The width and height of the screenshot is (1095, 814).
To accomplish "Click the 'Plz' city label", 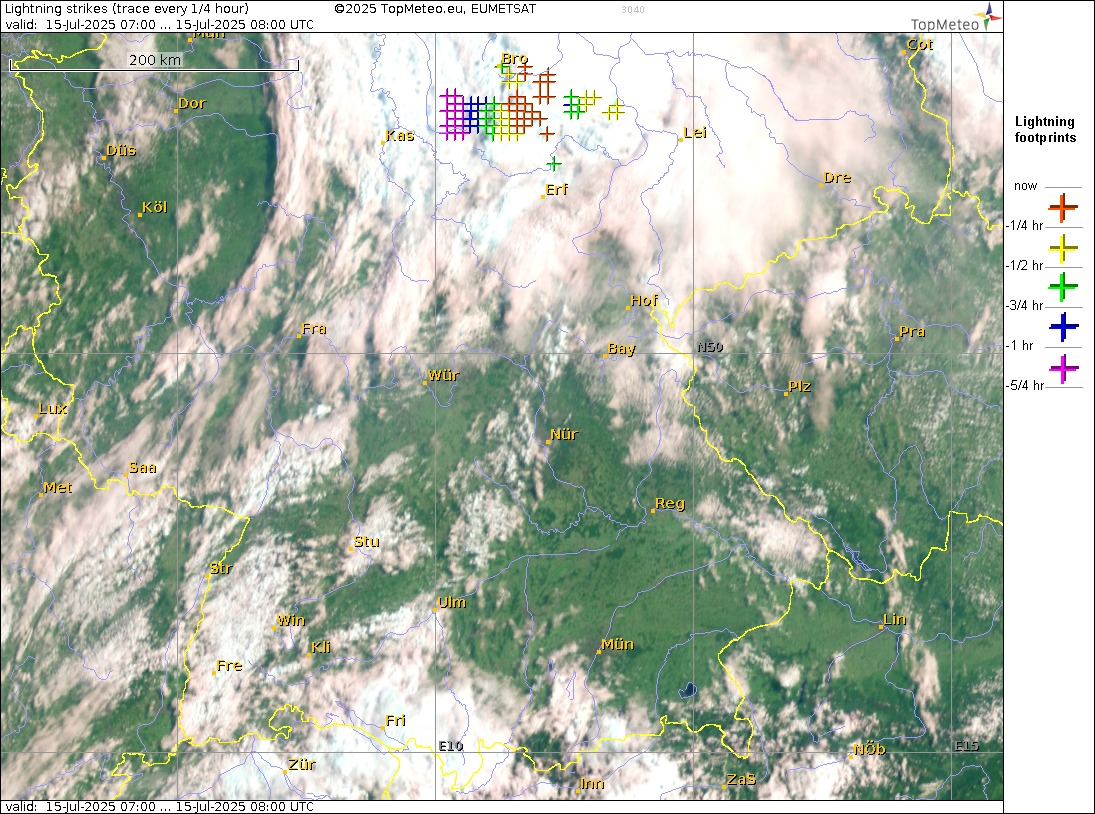I will coord(800,386).
